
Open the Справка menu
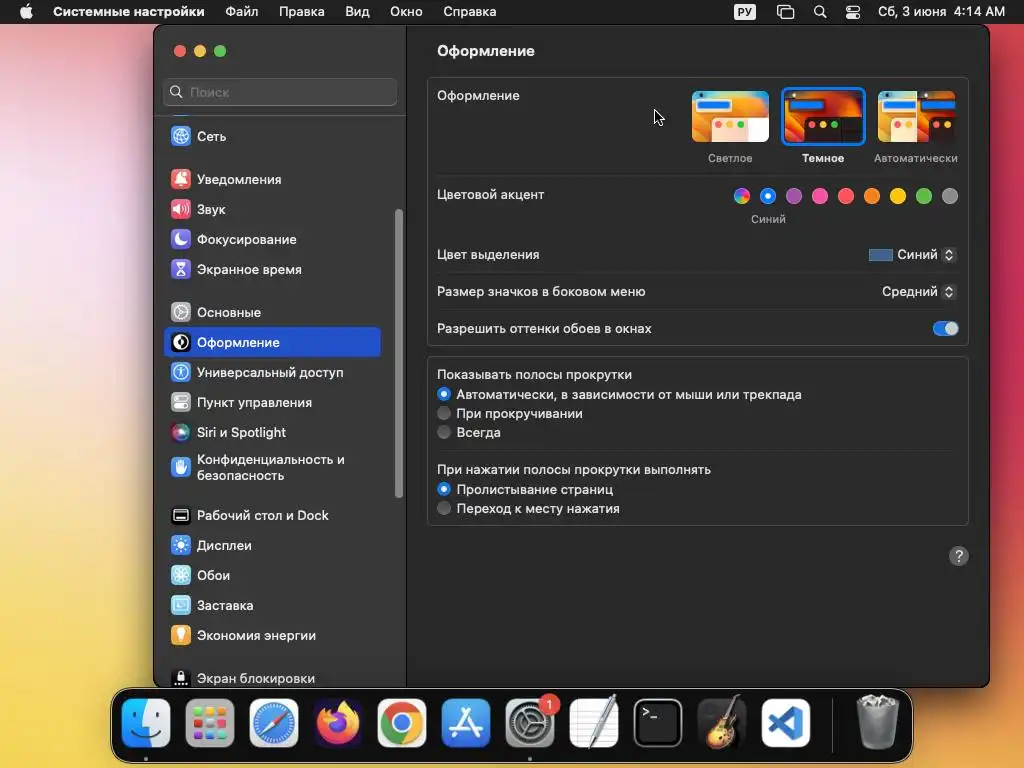click(470, 12)
